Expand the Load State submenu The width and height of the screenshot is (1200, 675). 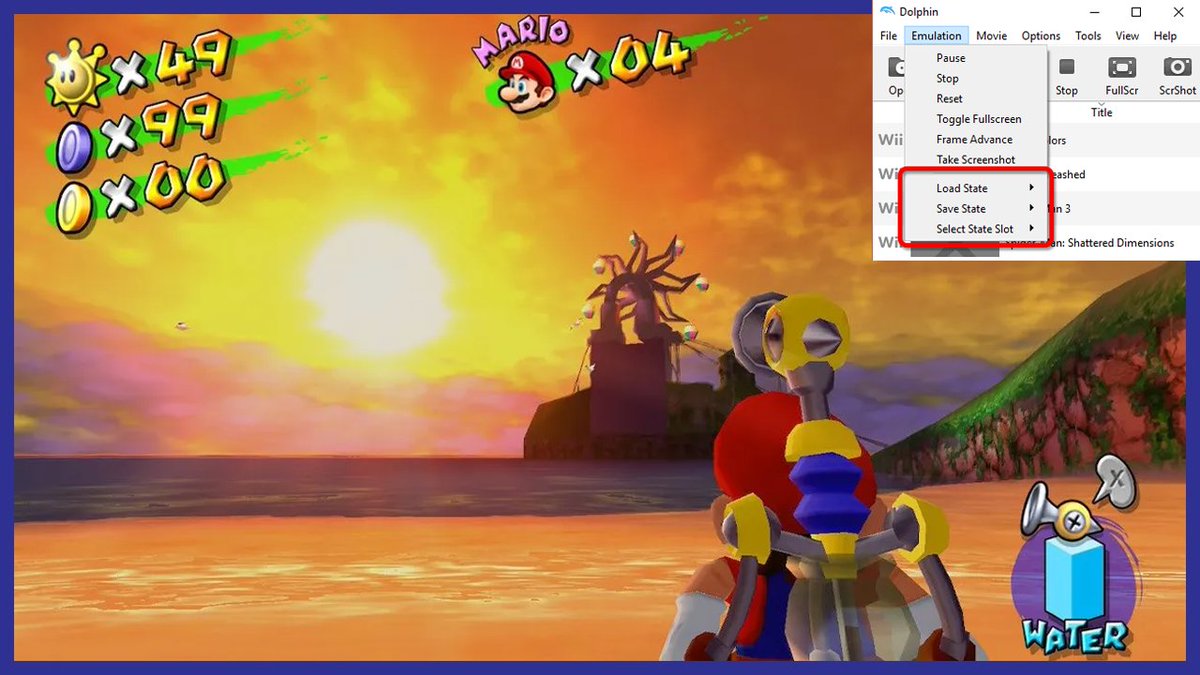click(x=976, y=188)
